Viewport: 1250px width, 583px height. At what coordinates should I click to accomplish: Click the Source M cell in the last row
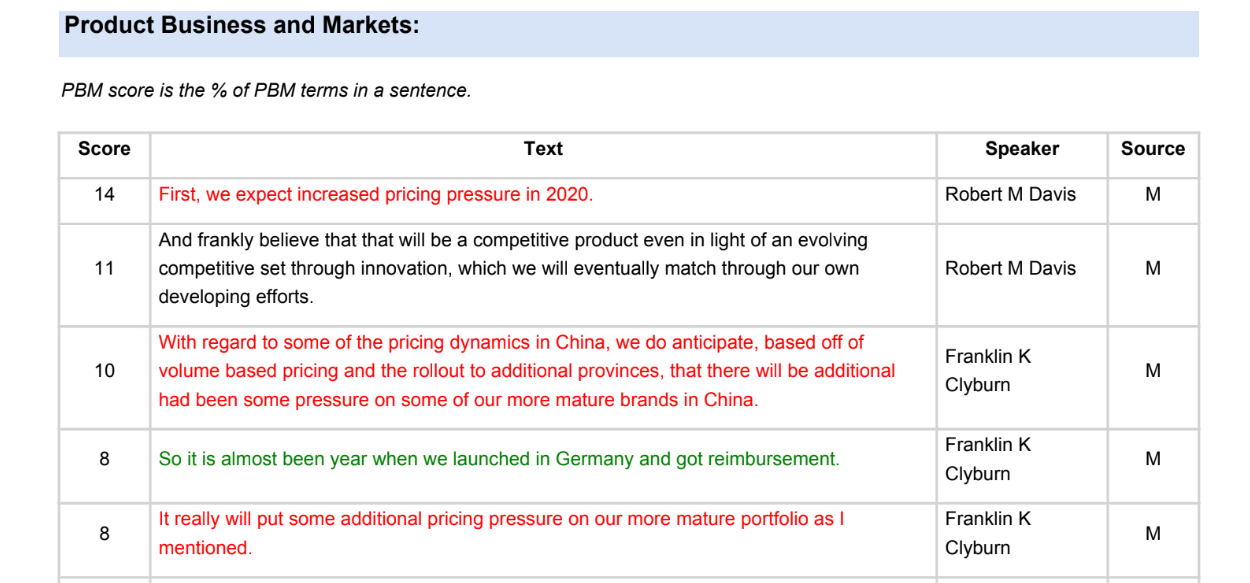pyautogui.click(x=1153, y=533)
